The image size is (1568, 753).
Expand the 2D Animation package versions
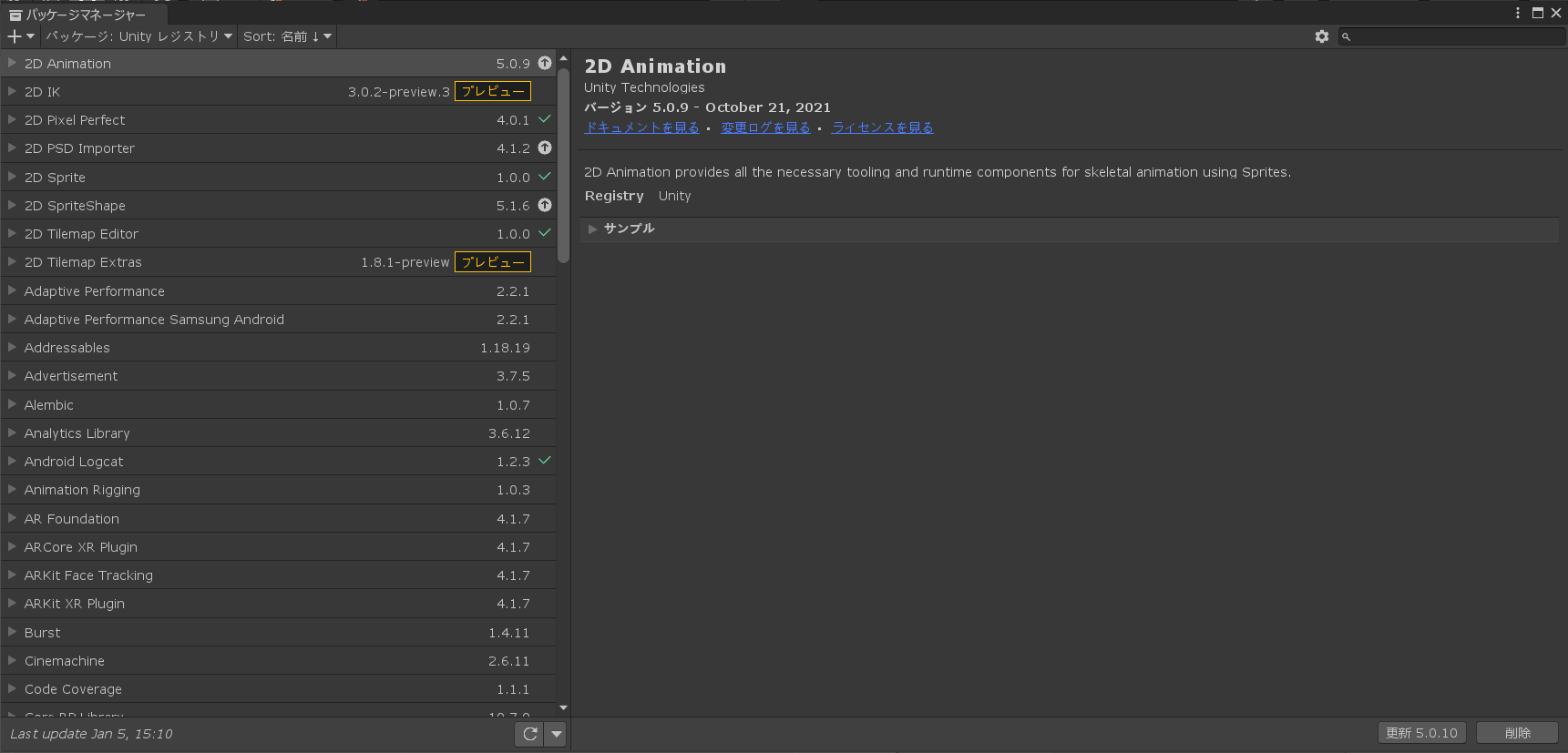click(12, 63)
